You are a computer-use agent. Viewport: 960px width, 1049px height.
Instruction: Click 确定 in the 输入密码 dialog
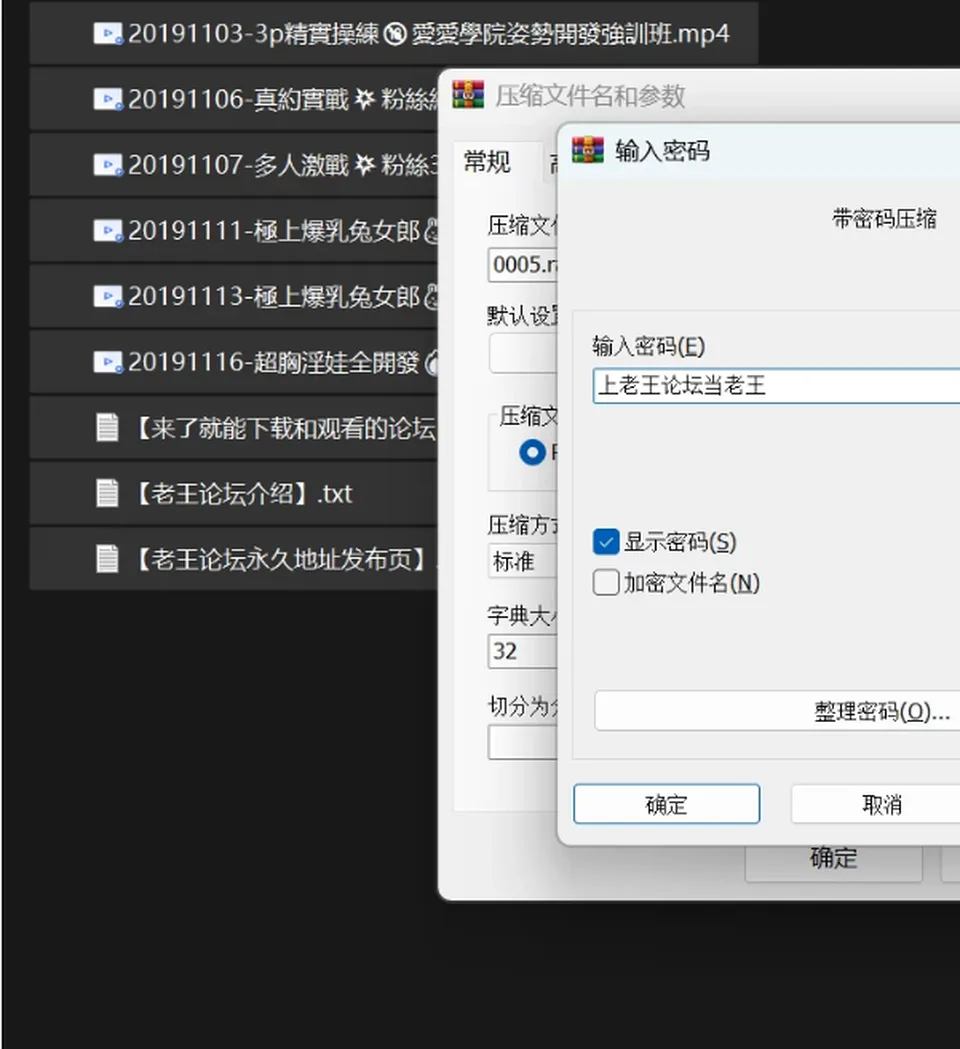coord(666,804)
